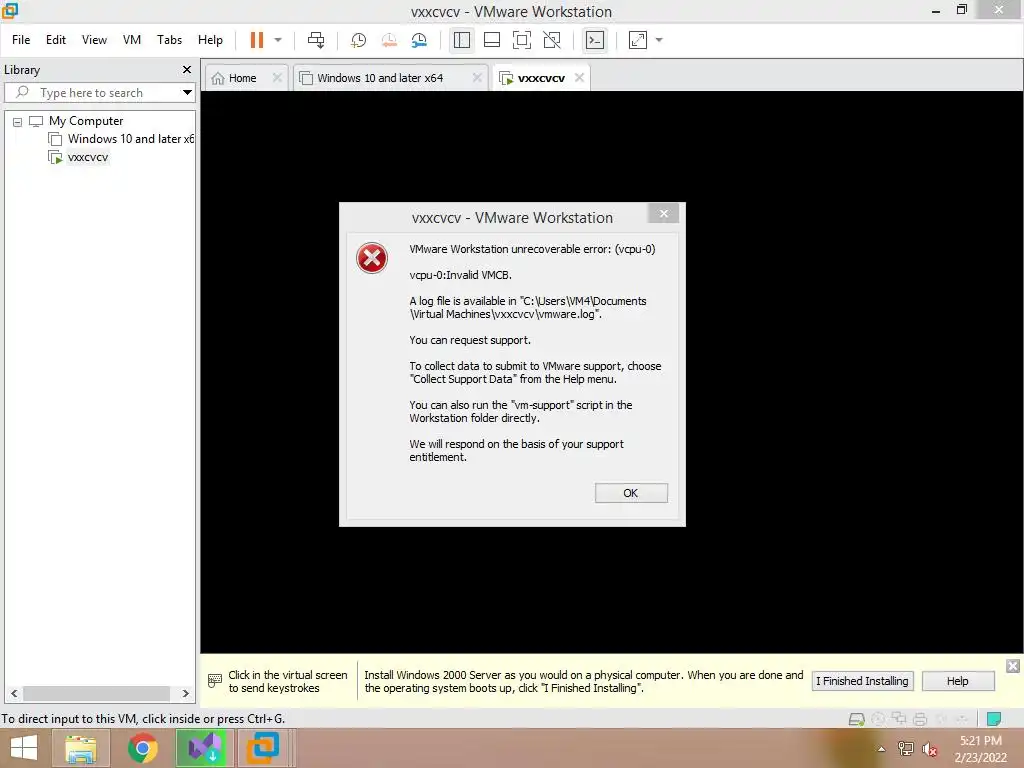Open the Windows Start button
Viewport: 1024px width, 768px height.
pyautogui.click(x=24, y=748)
